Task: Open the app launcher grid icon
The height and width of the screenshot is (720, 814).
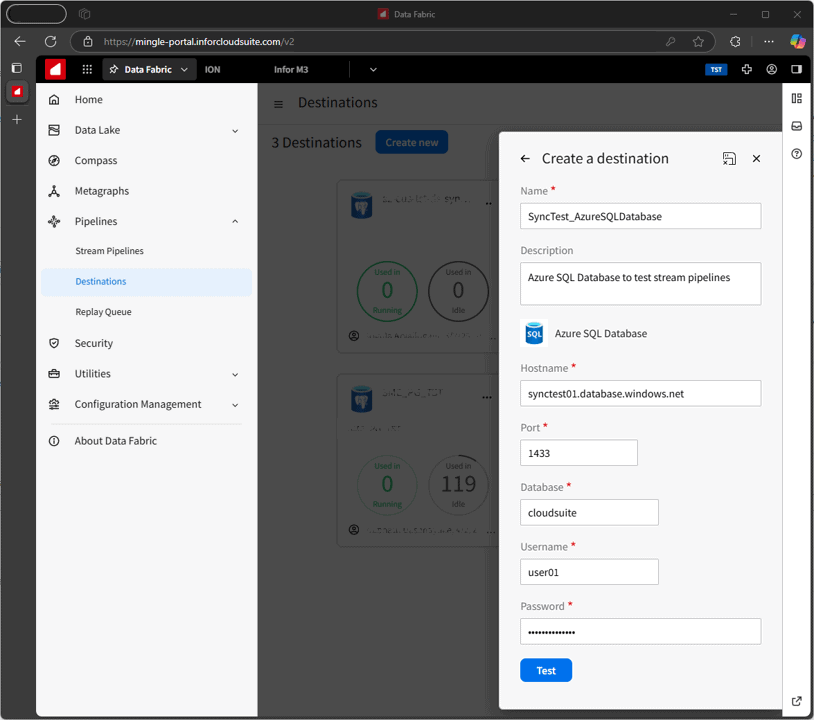Action: tap(87, 69)
